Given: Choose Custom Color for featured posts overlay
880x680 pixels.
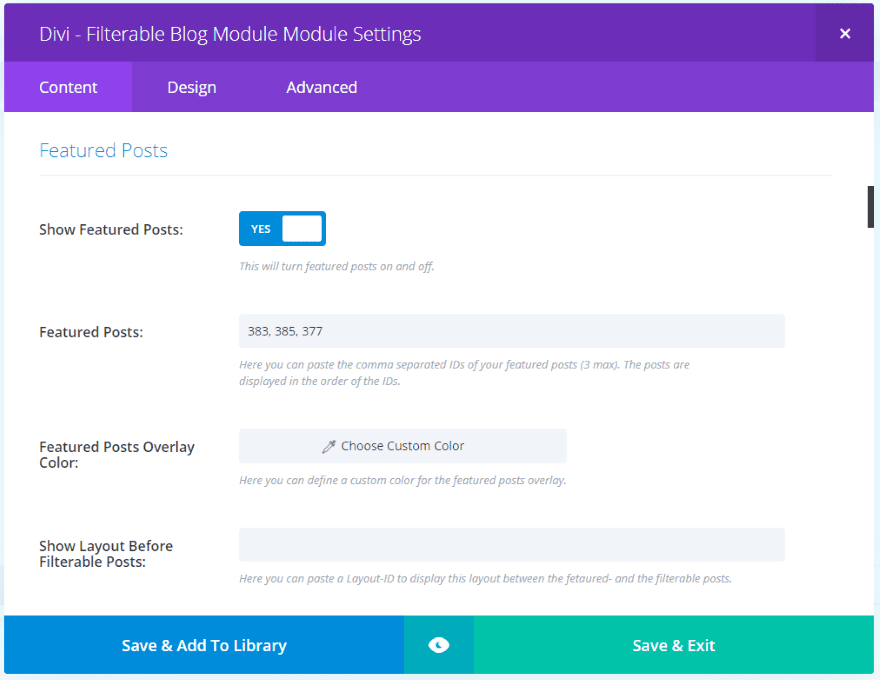Looking at the screenshot, I should [403, 446].
